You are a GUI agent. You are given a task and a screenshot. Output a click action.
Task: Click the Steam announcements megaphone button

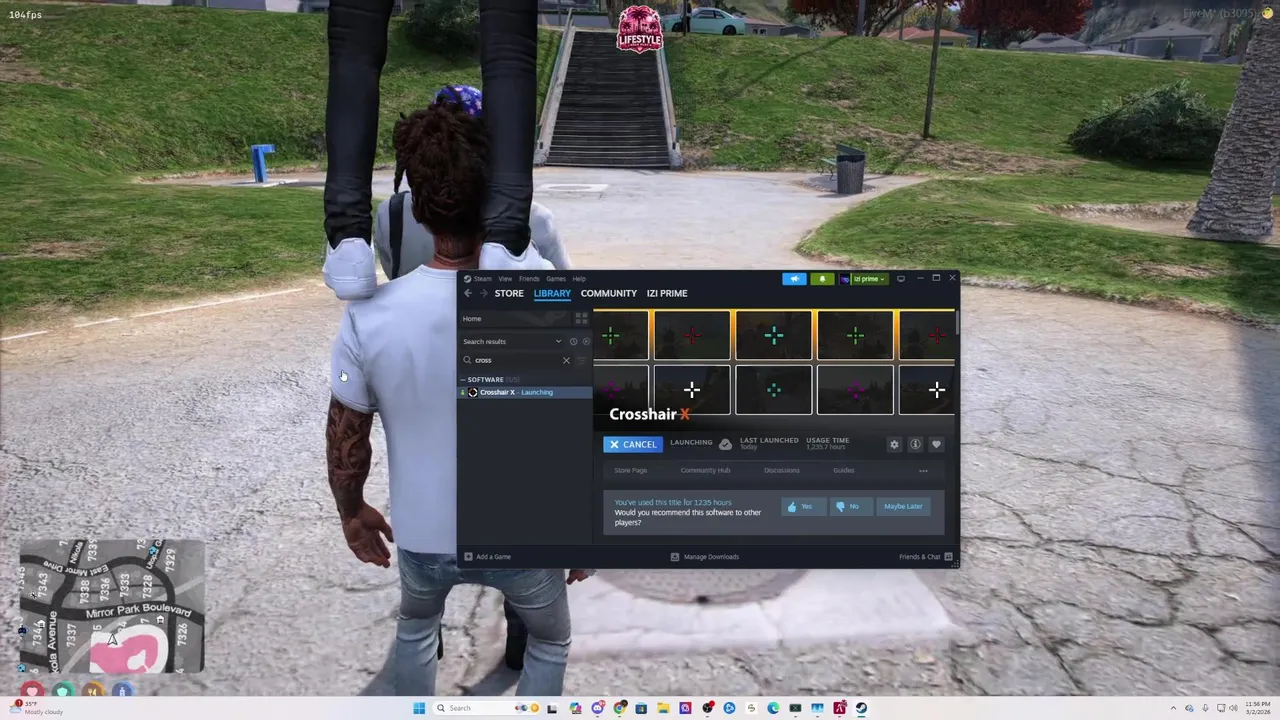794,279
